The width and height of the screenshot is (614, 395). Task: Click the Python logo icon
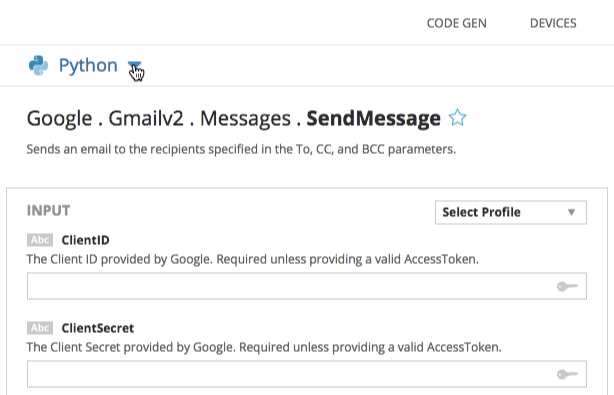click(x=38, y=65)
